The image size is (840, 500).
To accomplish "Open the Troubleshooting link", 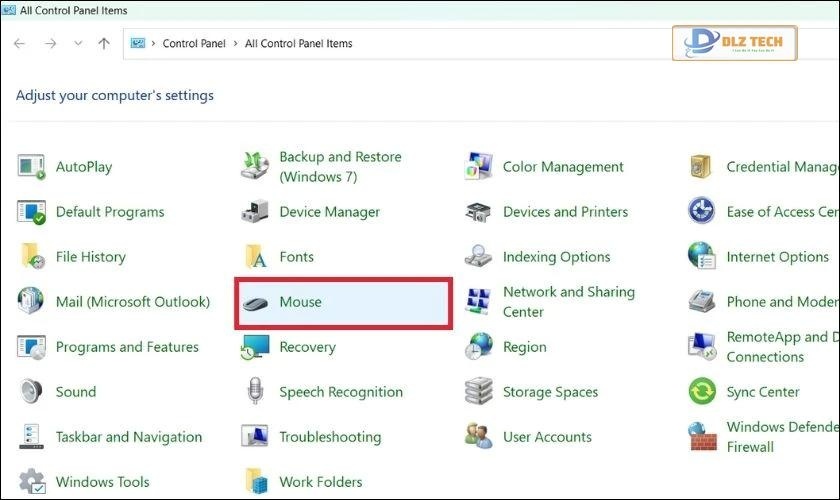I will click(x=330, y=437).
